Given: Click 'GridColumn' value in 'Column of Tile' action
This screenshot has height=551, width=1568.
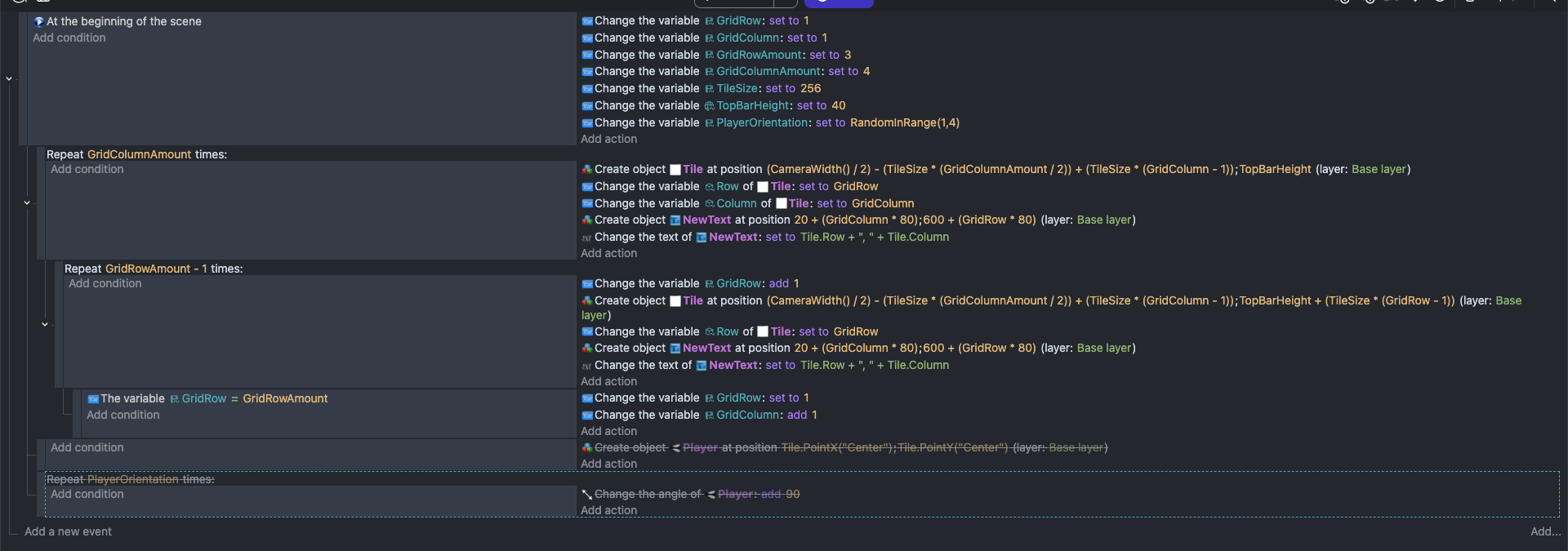Looking at the screenshot, I should (x=884, y=204).
